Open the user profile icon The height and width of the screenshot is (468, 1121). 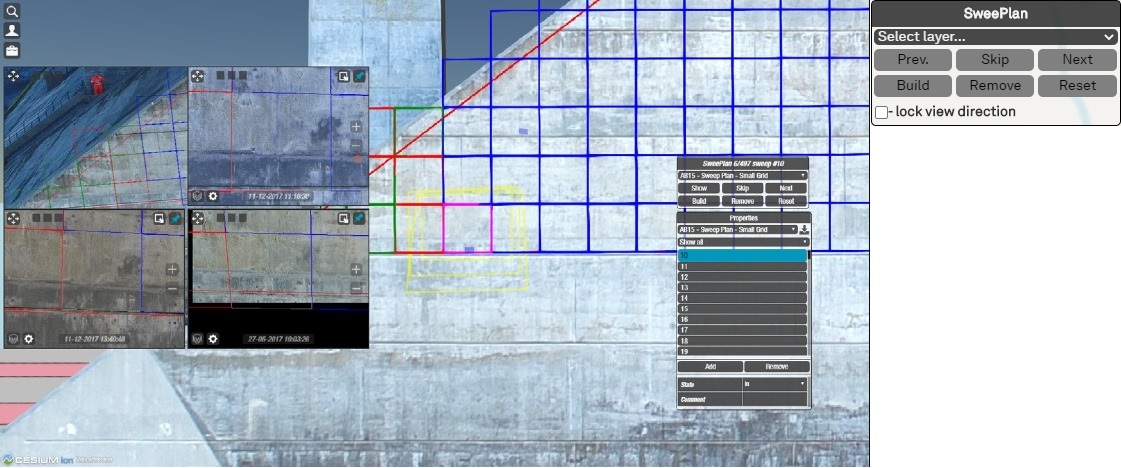coord(12,30)
